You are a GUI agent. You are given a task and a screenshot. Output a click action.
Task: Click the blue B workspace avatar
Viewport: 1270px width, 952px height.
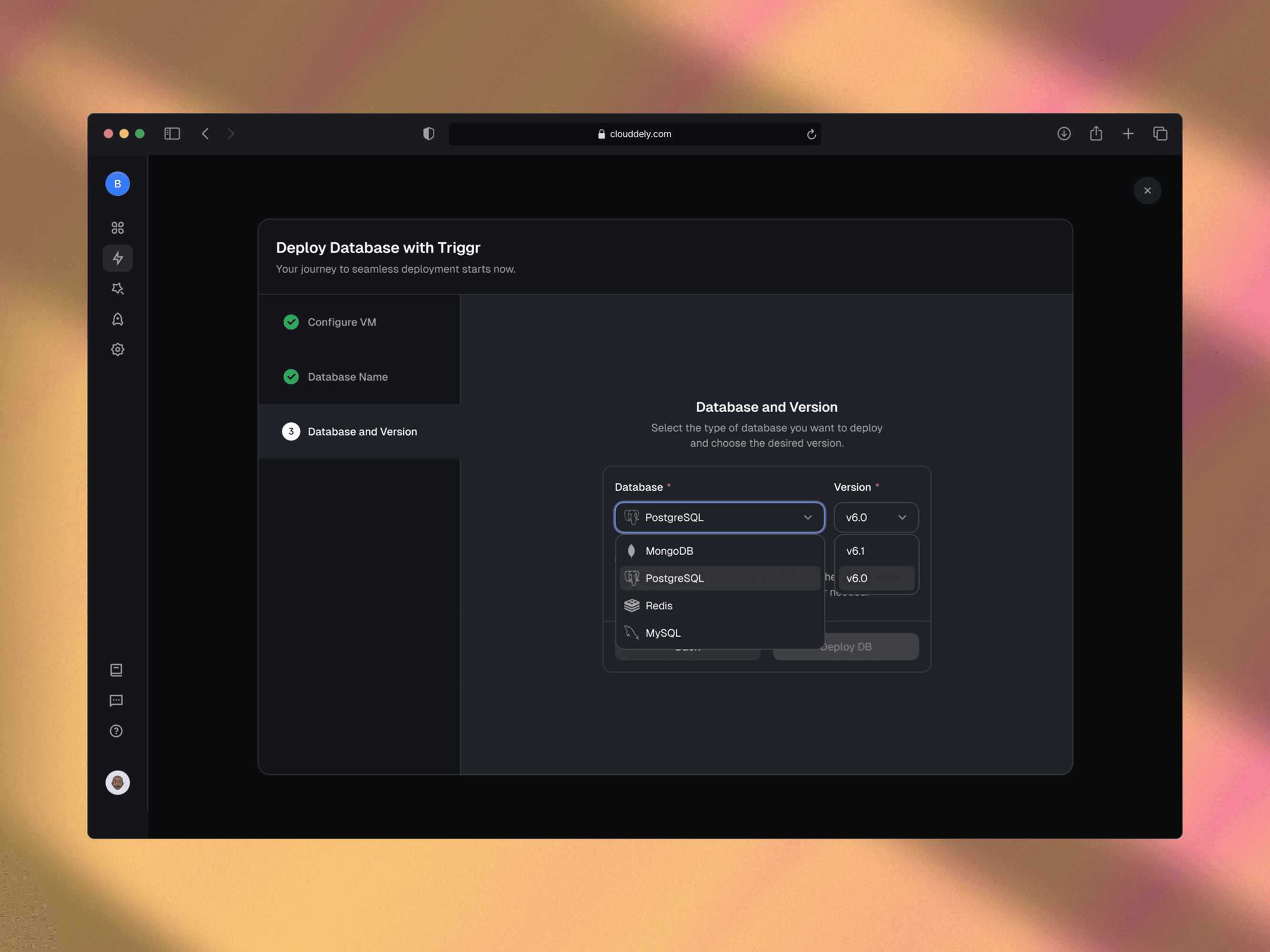pyautogui.click(x=118, y=184)
